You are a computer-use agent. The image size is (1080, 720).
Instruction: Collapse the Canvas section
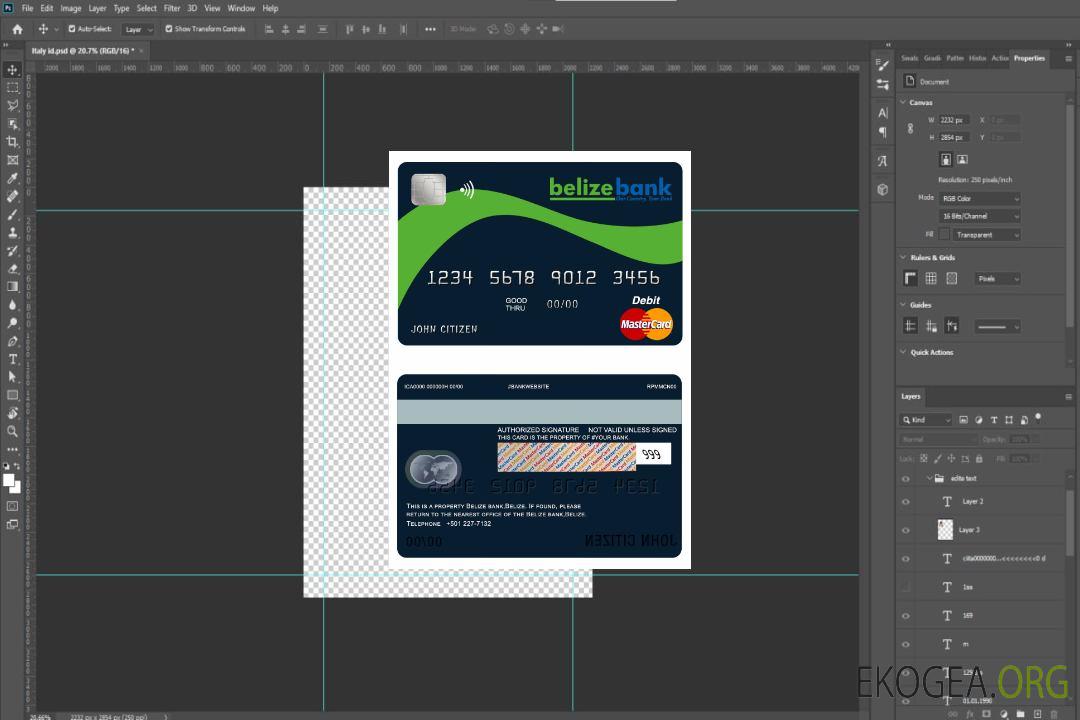(903, 102)
